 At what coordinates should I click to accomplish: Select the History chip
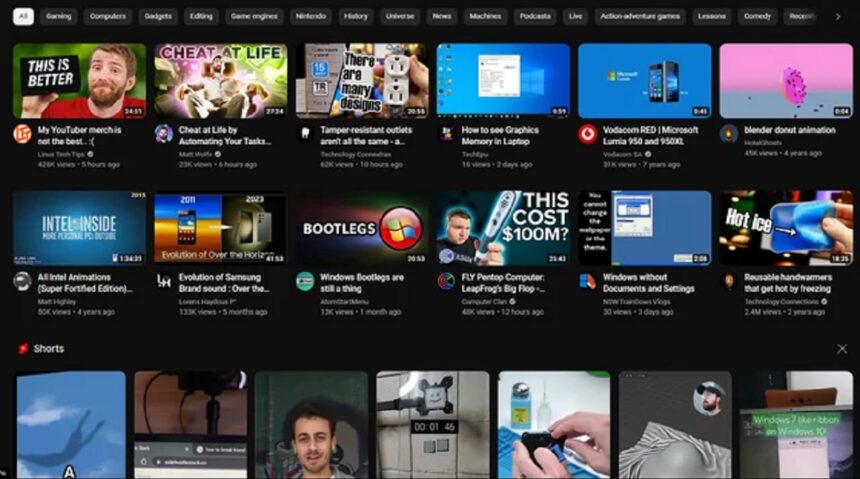point(355,16)
